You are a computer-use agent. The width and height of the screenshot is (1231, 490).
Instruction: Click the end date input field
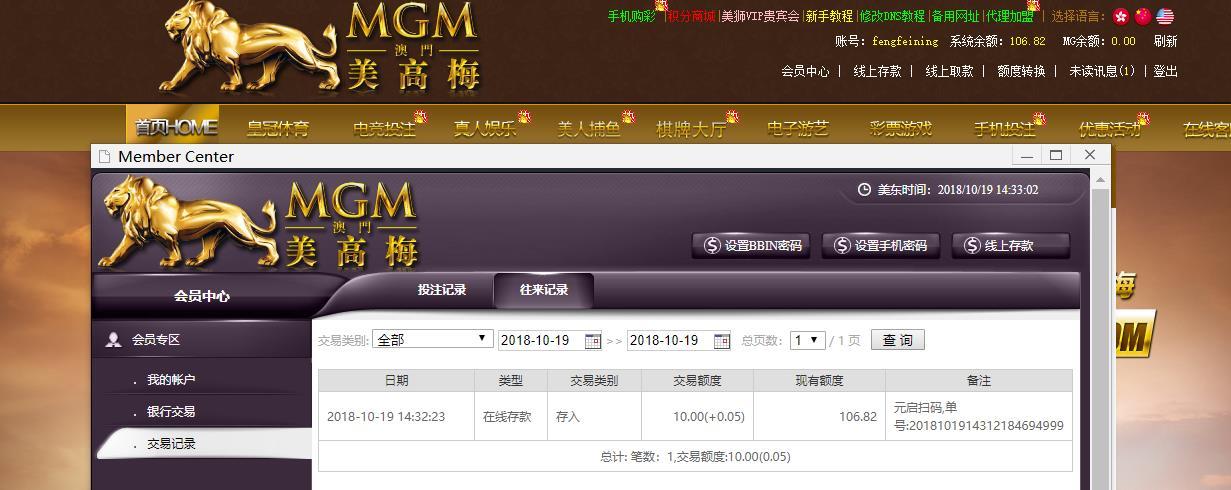coord(670,340)
